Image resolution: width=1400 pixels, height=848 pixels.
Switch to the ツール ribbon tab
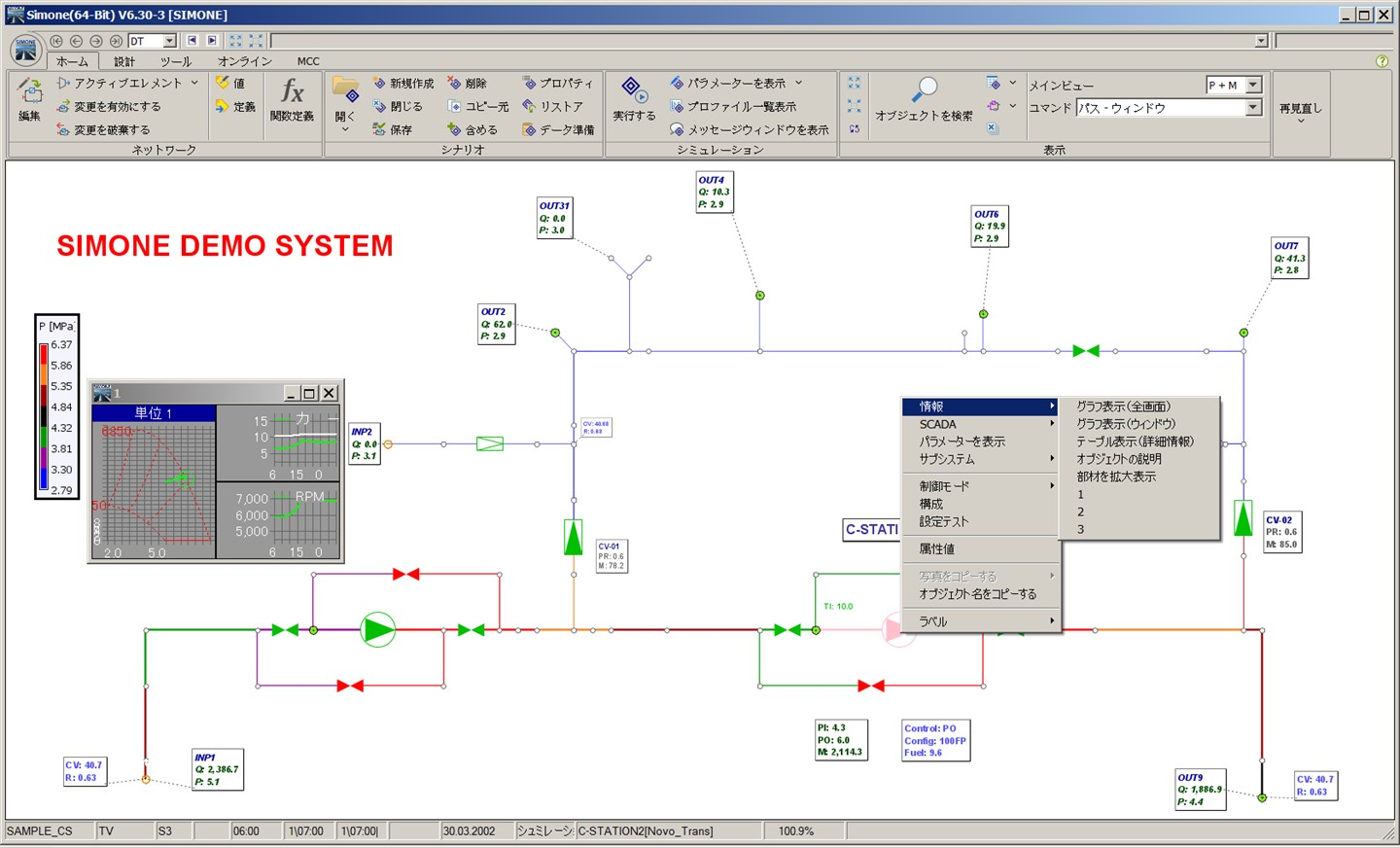click(176, 61)
